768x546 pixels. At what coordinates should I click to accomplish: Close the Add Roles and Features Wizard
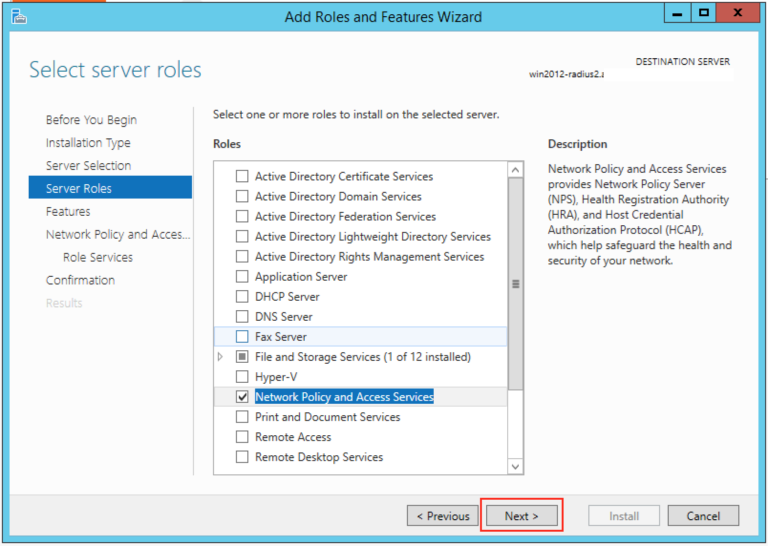click(x=738, y=13)
